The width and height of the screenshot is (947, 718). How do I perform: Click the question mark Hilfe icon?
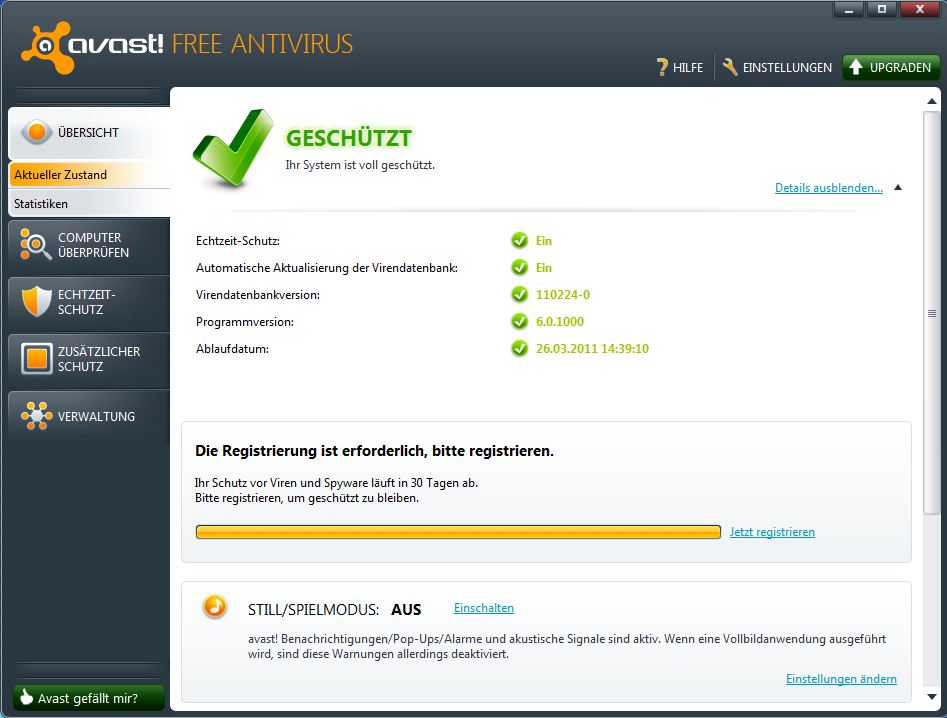(x=662, y=67)
